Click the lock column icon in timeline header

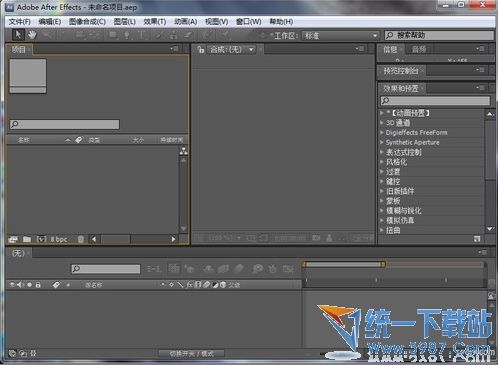click(x=38, y=285)
